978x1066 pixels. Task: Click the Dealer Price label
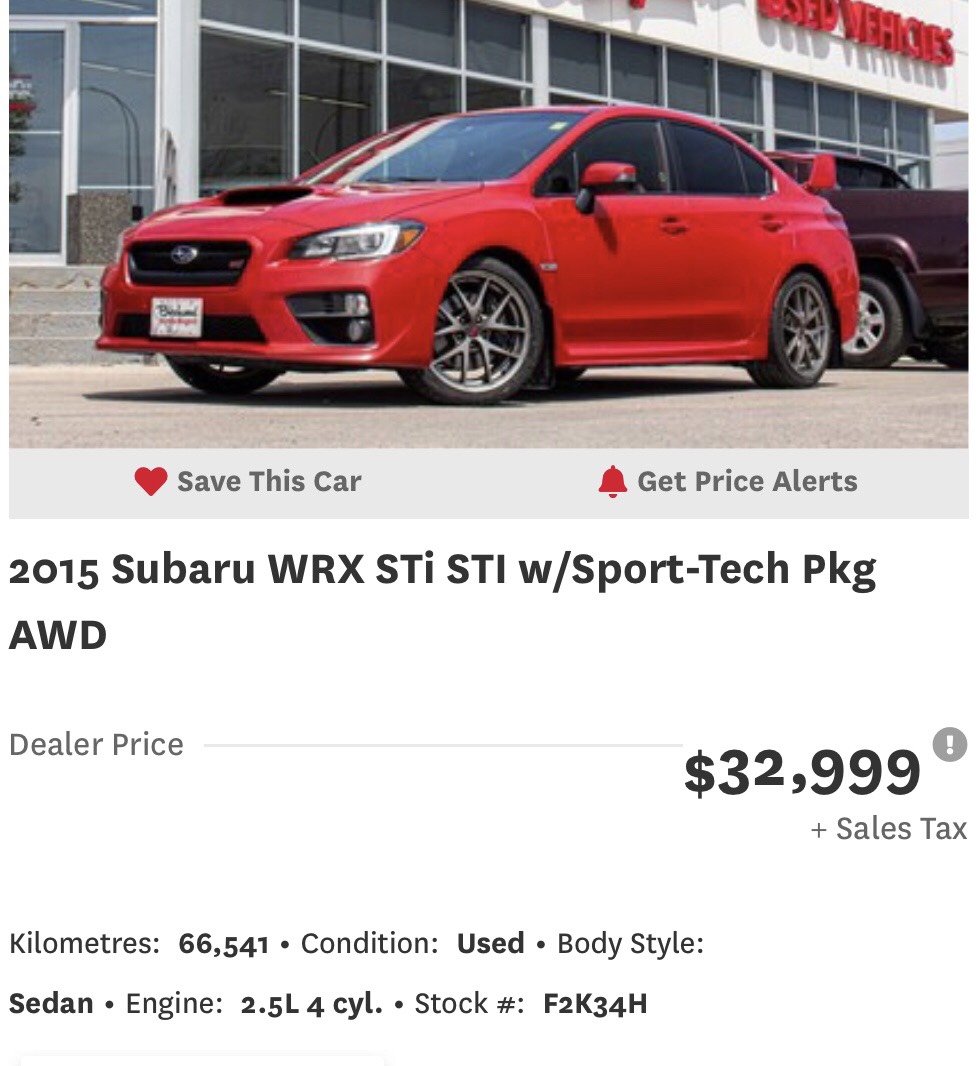tap(97, 744)
